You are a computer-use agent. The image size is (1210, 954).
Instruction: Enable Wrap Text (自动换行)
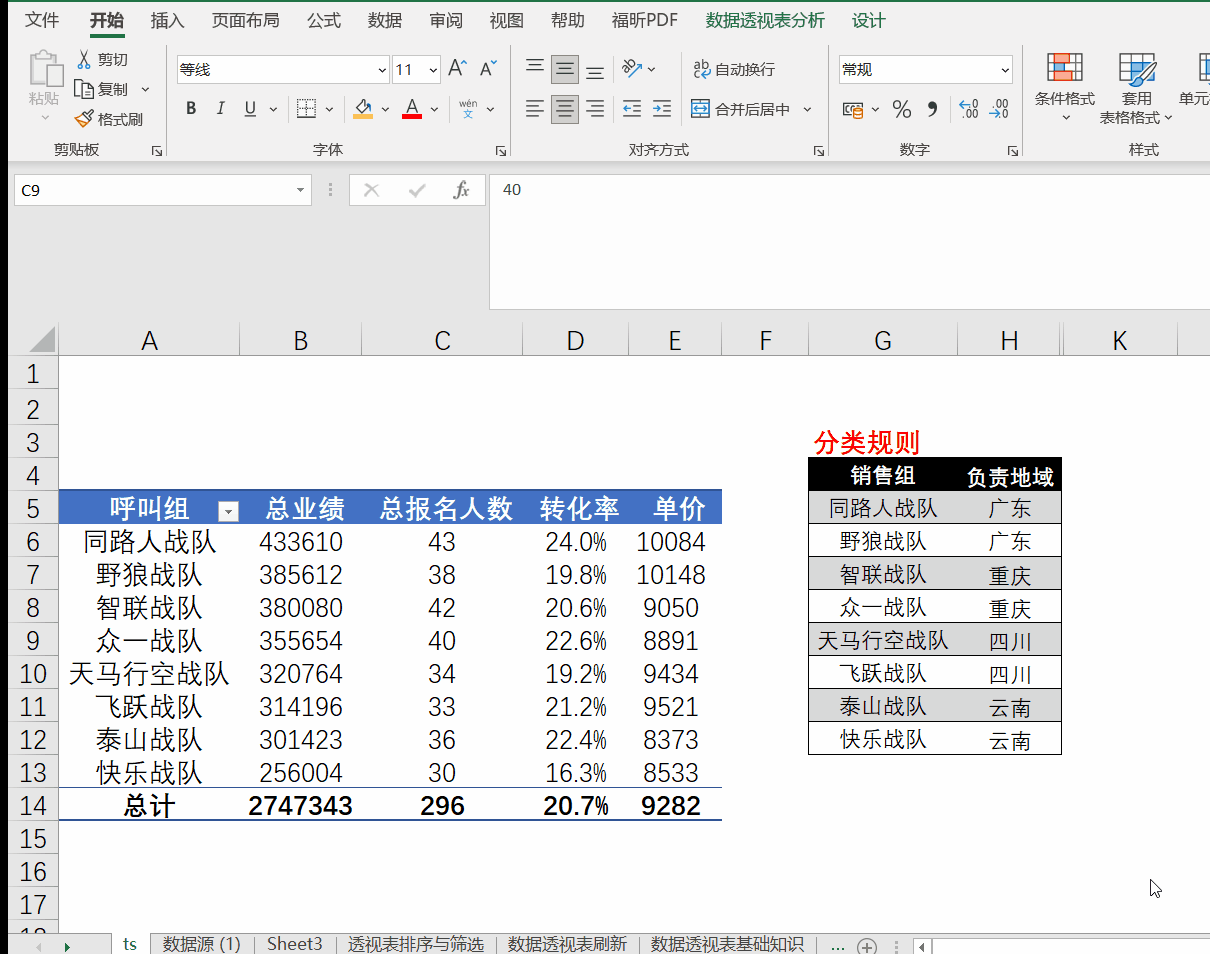(733, 69)
